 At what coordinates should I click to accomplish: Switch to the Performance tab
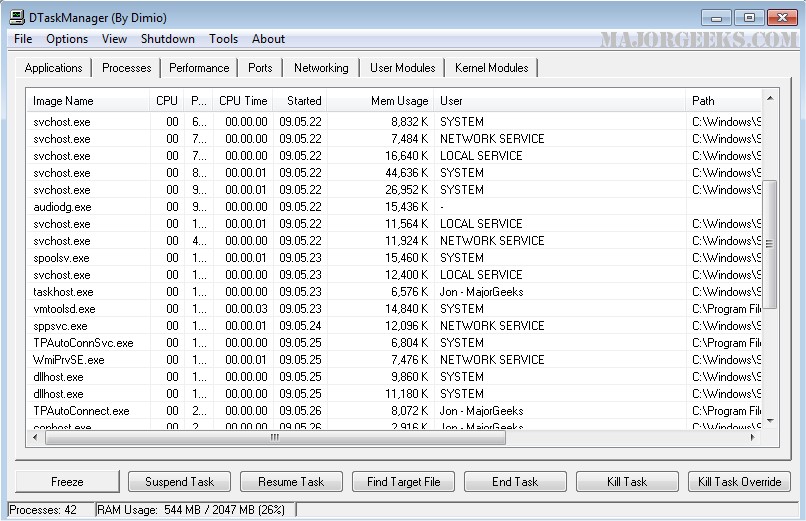click(199, 68)
